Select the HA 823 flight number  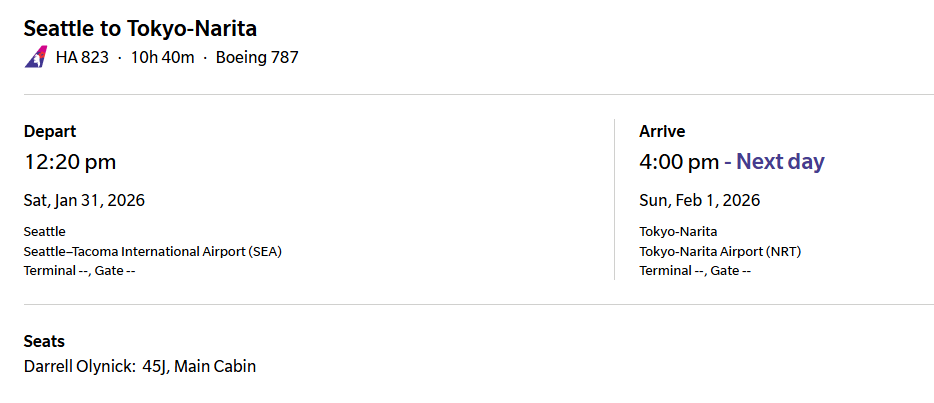tap(82, 58)
